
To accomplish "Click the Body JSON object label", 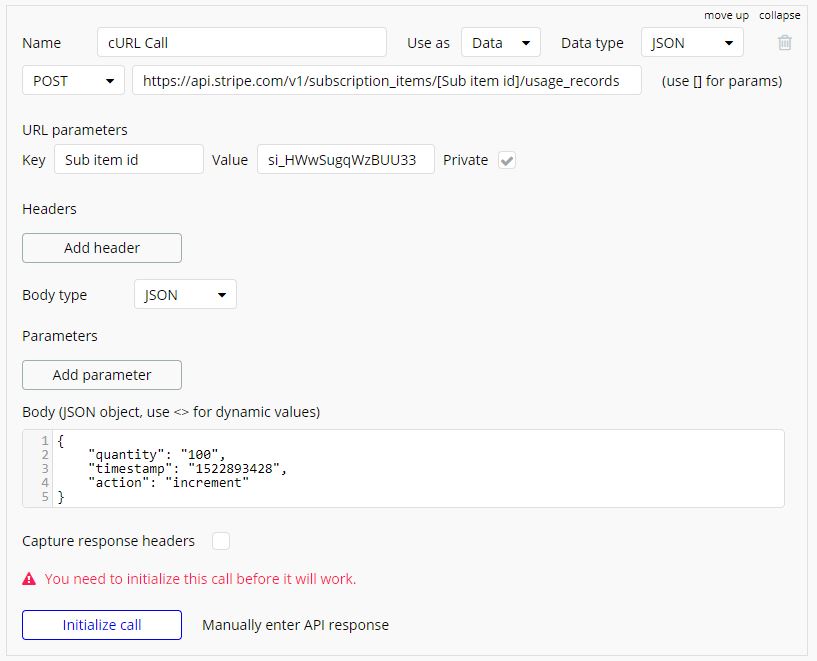I will (171, 412).
